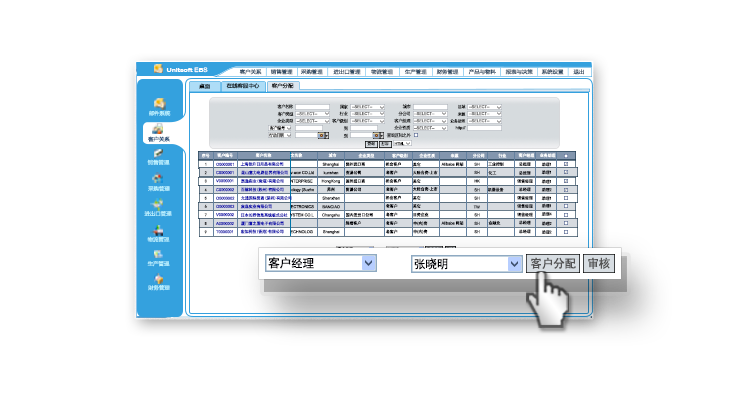Open the 进出口管理 sidebar icon
740x400 pixels.
[x=160, y=207]
